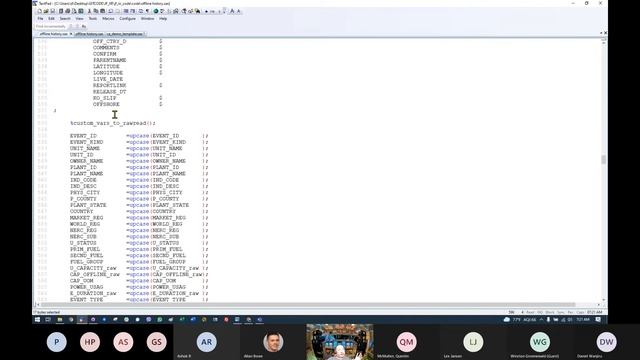Click the FUEL_GROUP assignment line

139,262
